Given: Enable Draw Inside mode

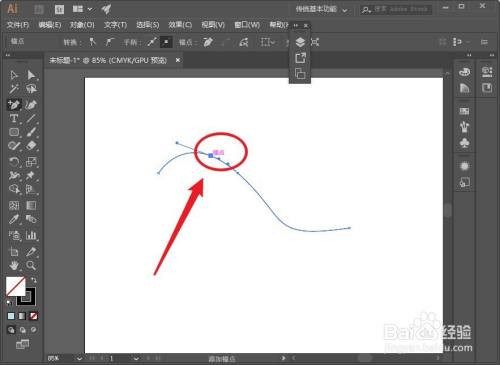Looking at the screenshot, I should (x=33, y=330).
